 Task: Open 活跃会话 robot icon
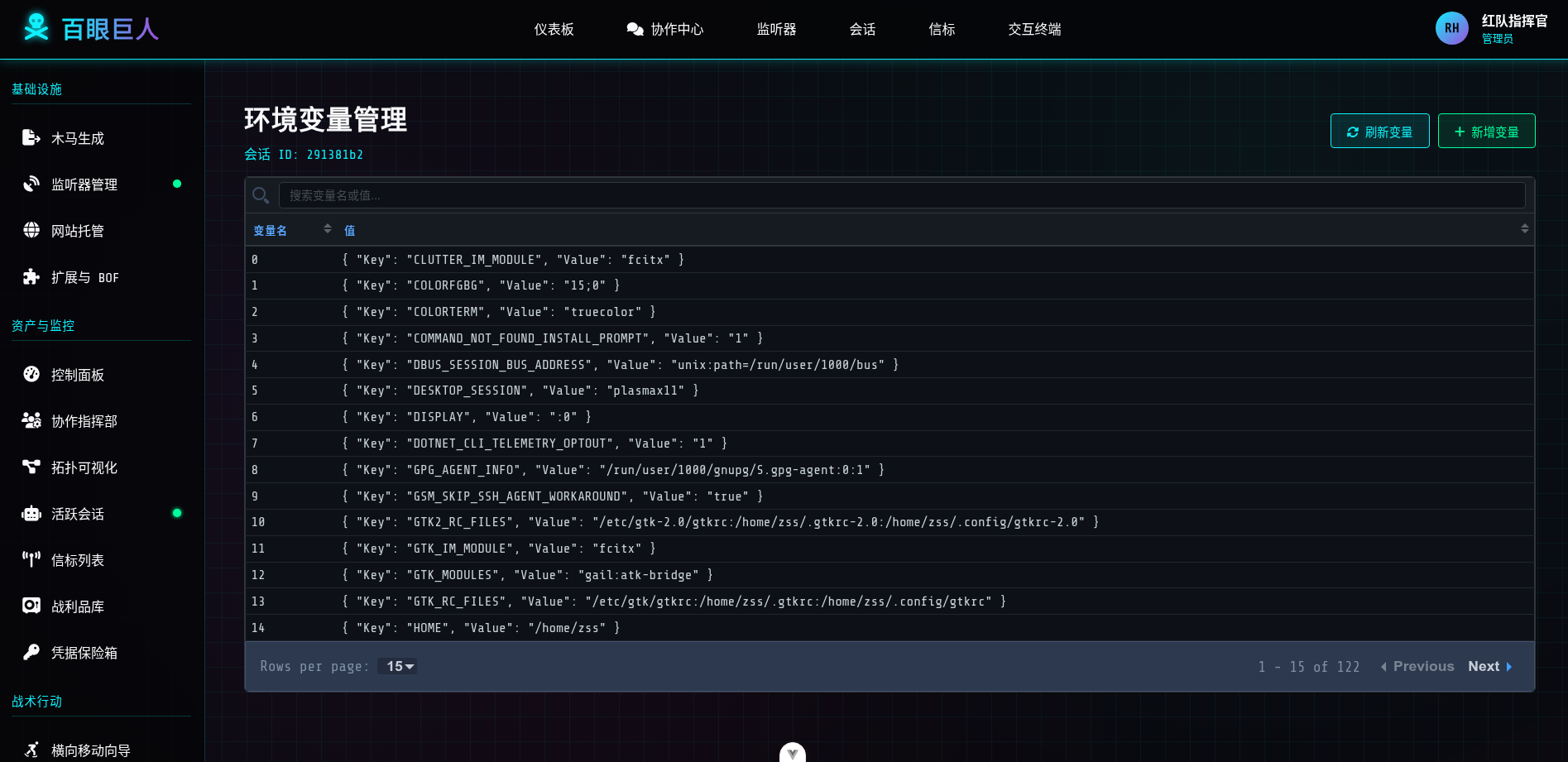pyautogui.click(x=31, y=514)
